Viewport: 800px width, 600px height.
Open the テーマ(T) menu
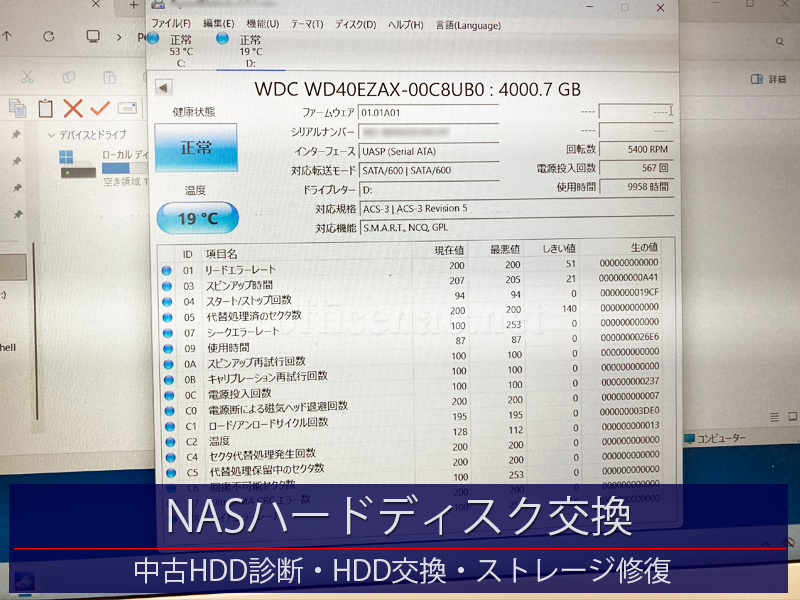[306, 24]
